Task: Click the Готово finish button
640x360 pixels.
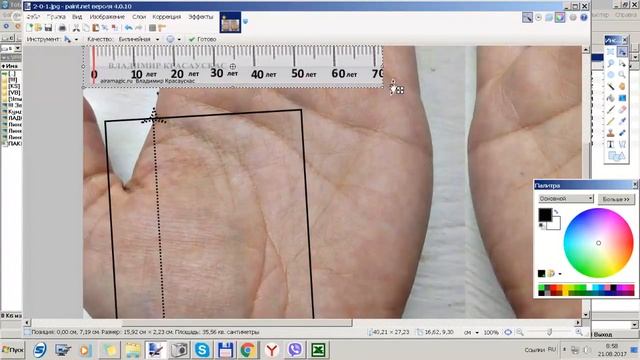Action: [x=203, y=39]
